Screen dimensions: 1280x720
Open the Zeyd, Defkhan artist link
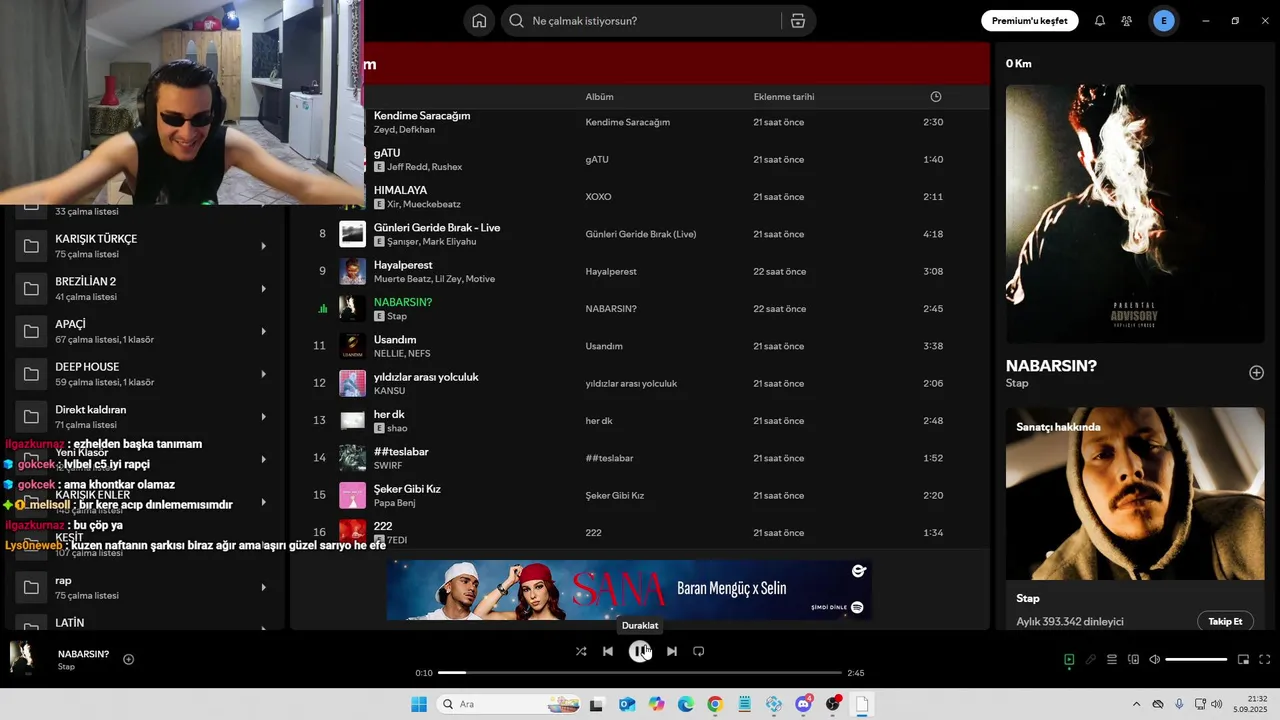[x=404, y=130]
